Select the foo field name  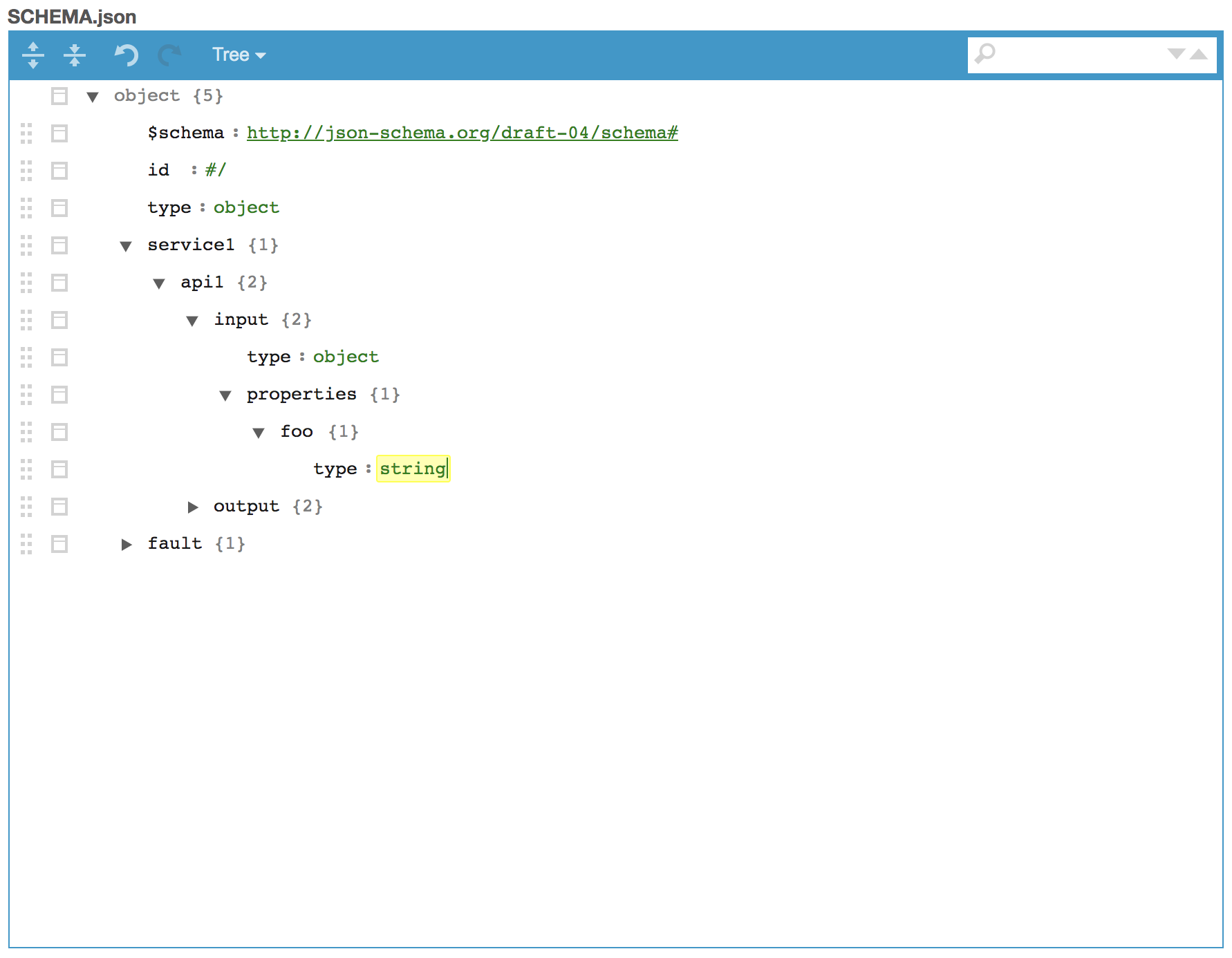[x=297, y=431]
